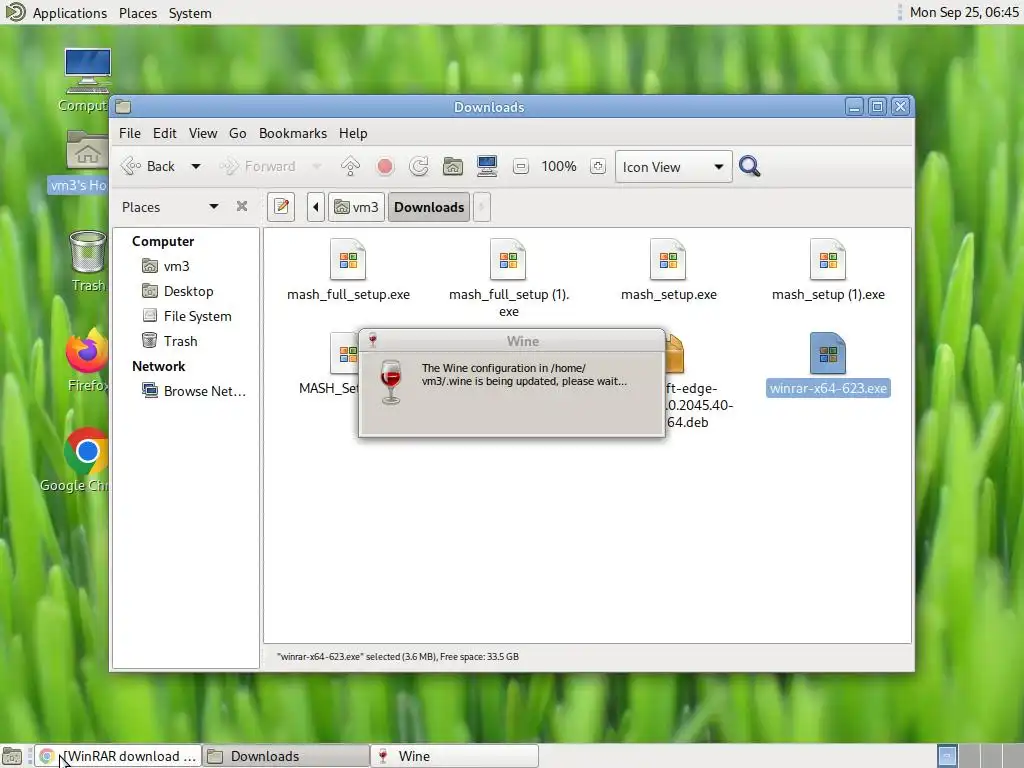Click Show Desktop icon in bottom panel
The width and height of the screenshot is (1024, 768).
pos(12,756)
